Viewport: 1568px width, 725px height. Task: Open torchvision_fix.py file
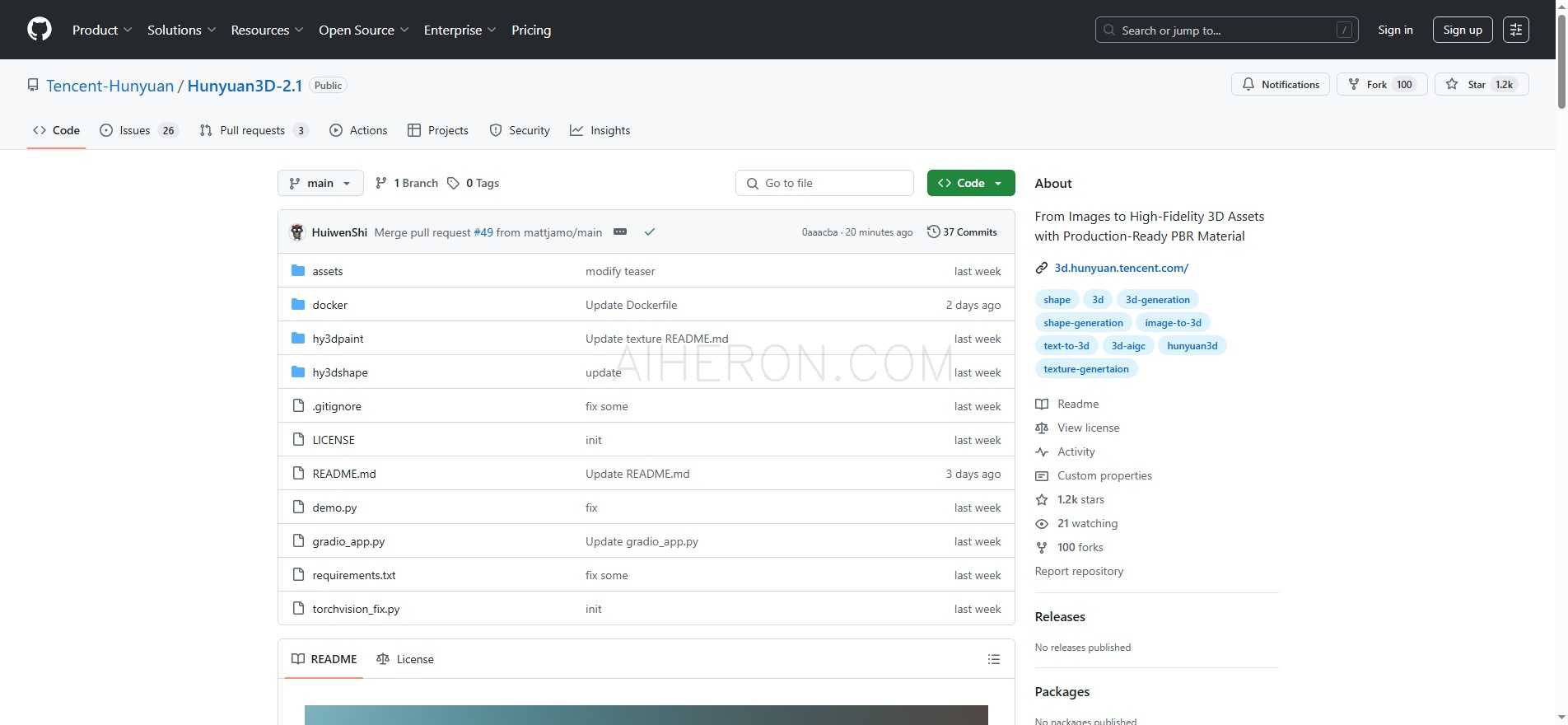[356, 609]
